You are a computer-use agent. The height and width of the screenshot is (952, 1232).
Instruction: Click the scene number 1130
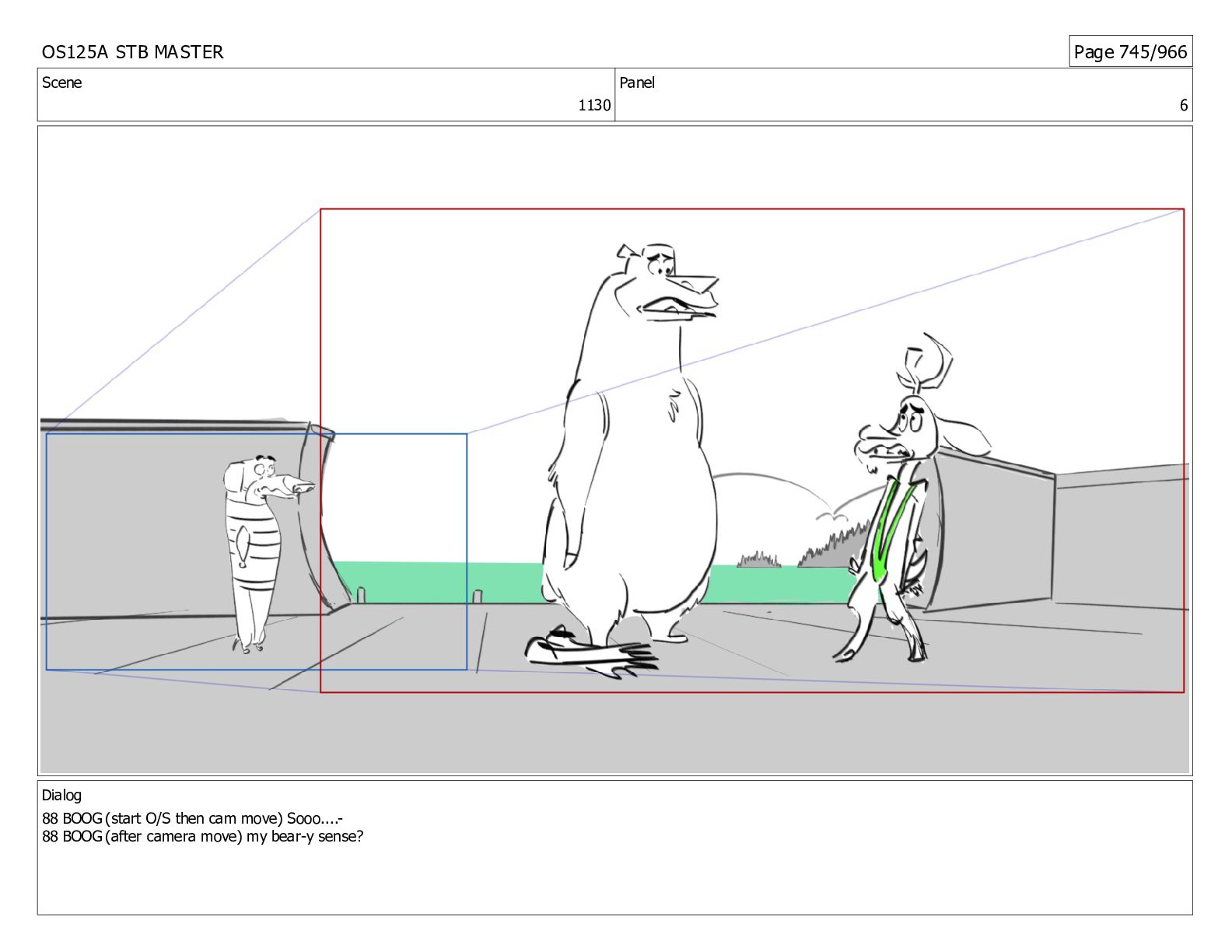tap(594, 105)
